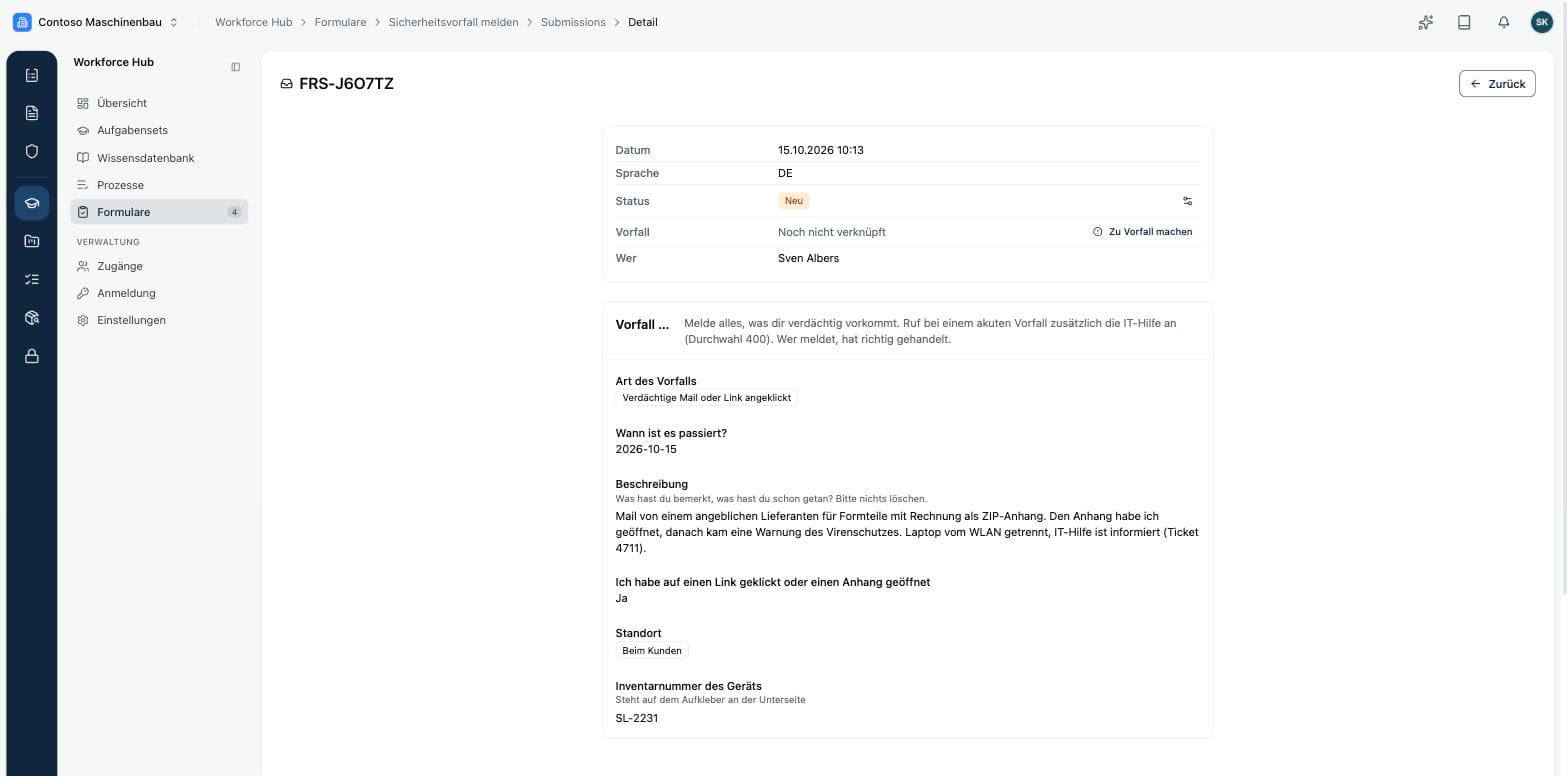Open the folder chart icon in dark rail

tap(31, 241)
